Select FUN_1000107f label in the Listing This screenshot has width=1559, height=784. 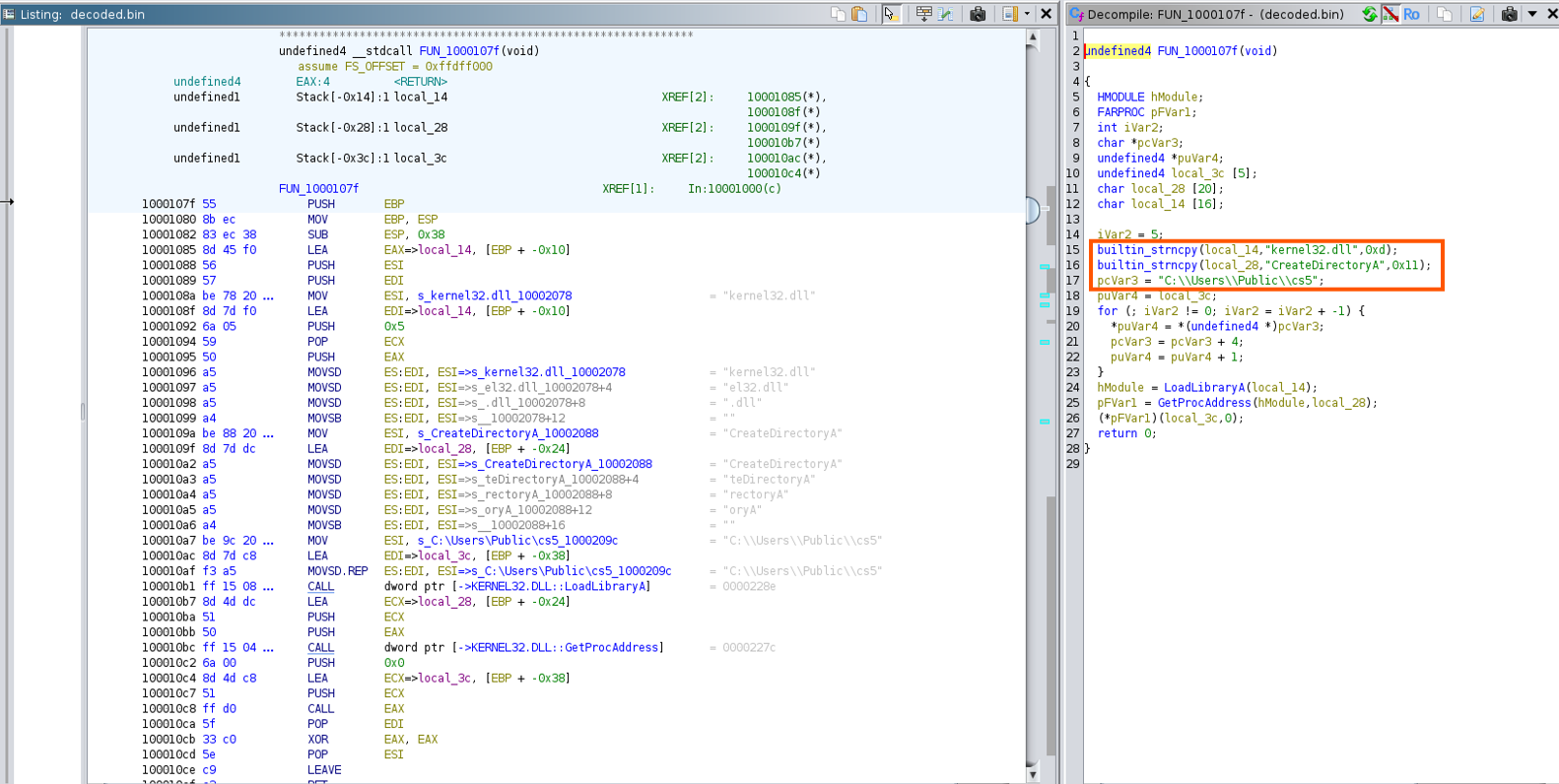(x=318, y=188)
